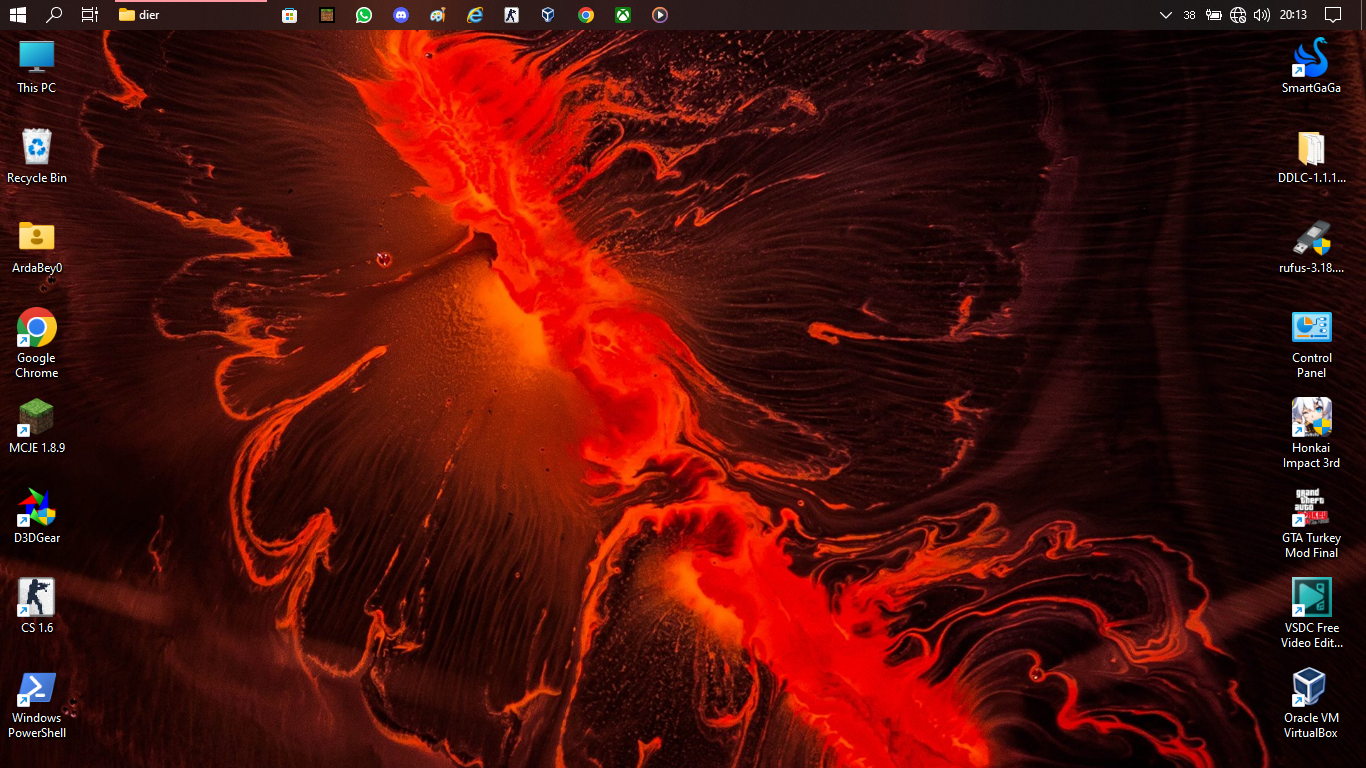Open Paint palette icon in taskbar

click(x=437, y=15)
